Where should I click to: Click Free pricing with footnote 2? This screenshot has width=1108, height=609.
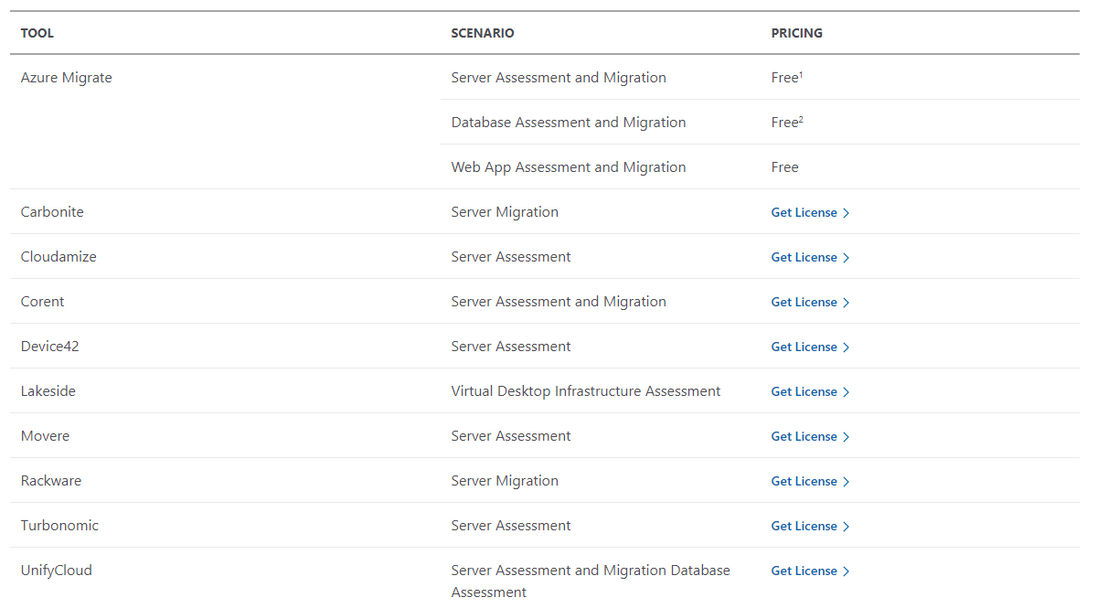786,122
